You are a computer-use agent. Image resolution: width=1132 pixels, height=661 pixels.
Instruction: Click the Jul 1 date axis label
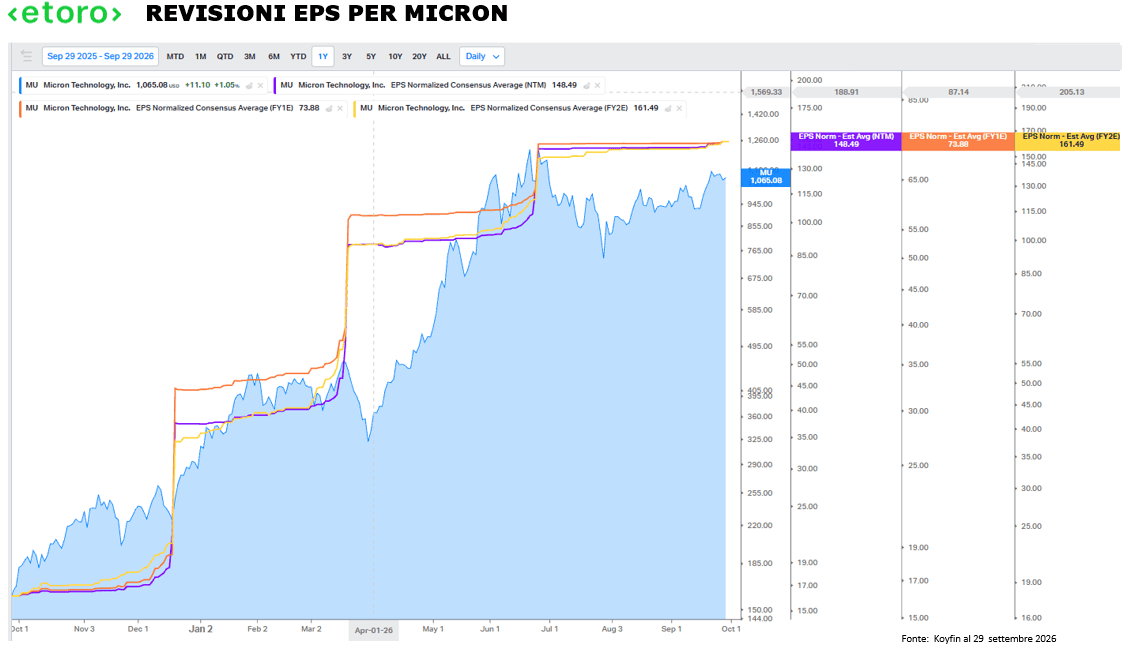[x=550, y=629]
